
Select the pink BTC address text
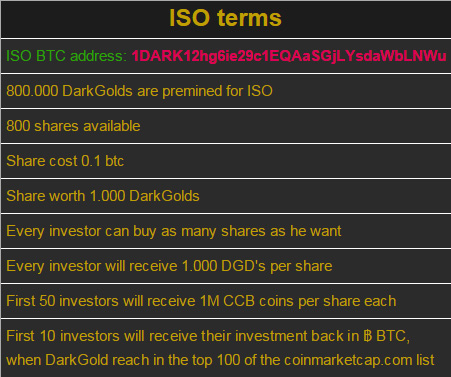[289, 56]
